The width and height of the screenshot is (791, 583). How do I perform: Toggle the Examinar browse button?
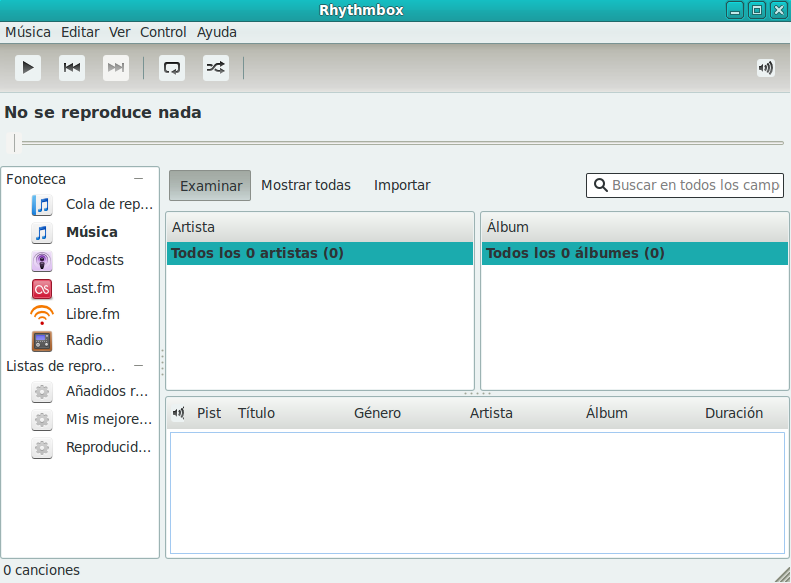[210, 186]
